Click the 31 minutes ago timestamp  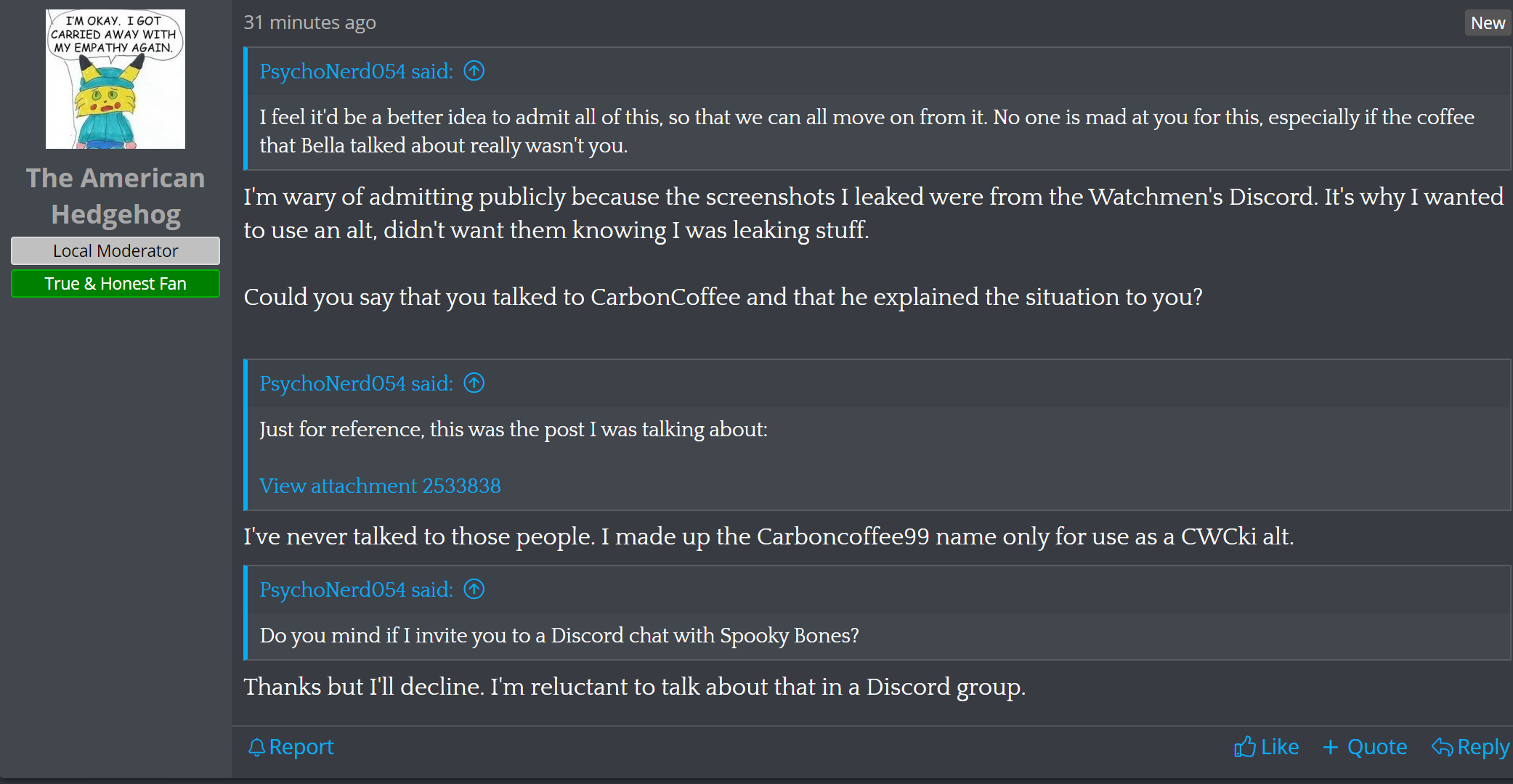coord(309,22)
